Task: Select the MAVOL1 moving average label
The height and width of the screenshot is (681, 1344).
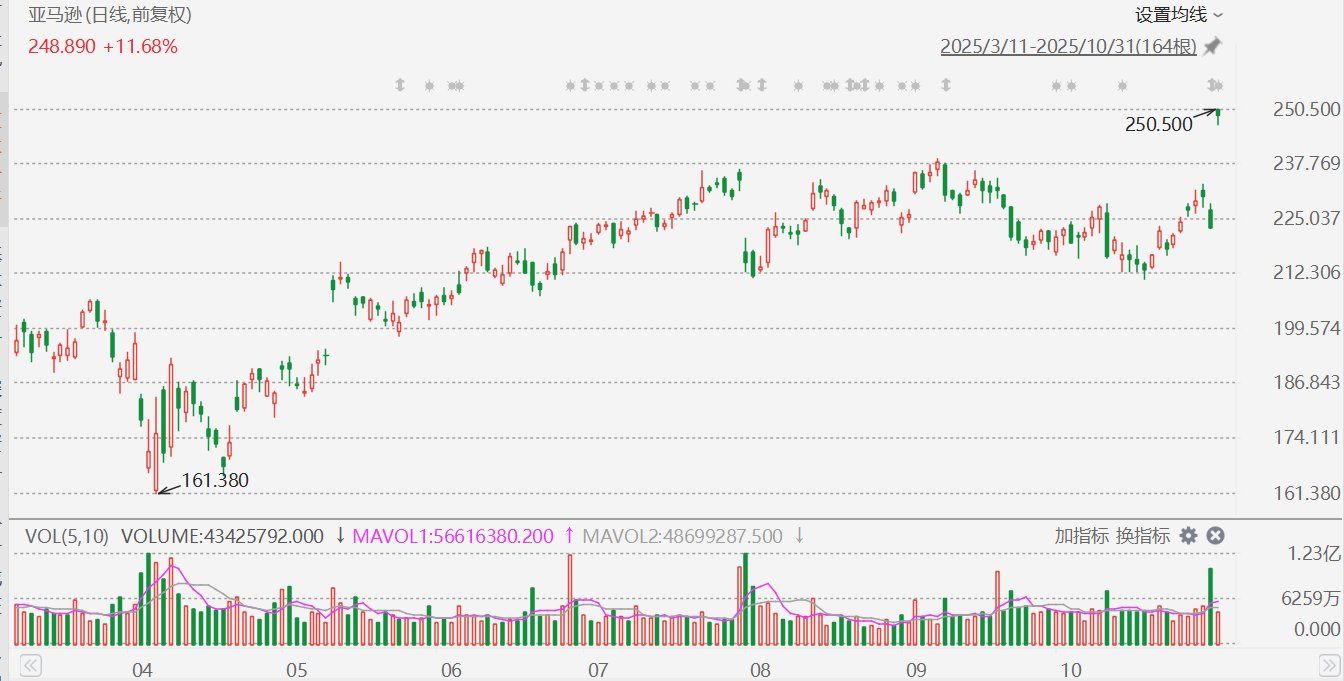Action: [451, 536]
